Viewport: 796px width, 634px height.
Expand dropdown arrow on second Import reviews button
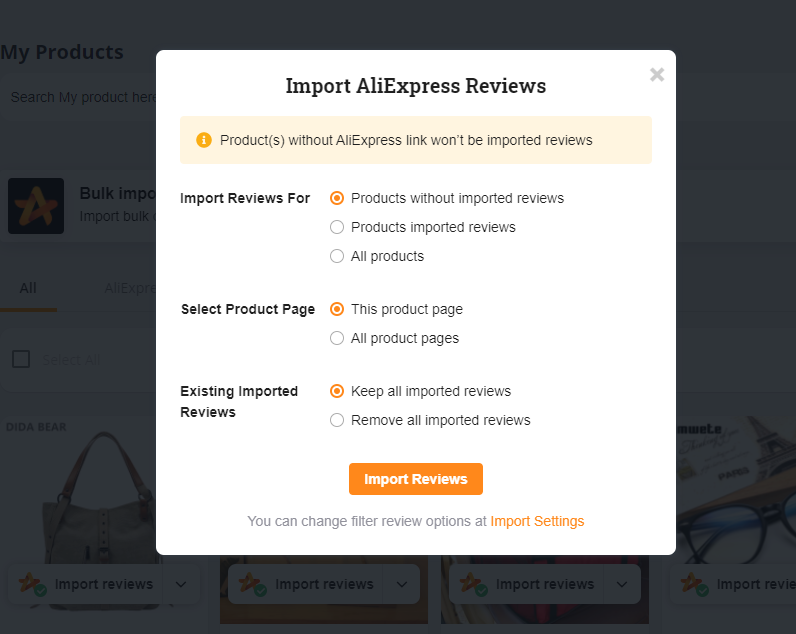pos(402,584)
